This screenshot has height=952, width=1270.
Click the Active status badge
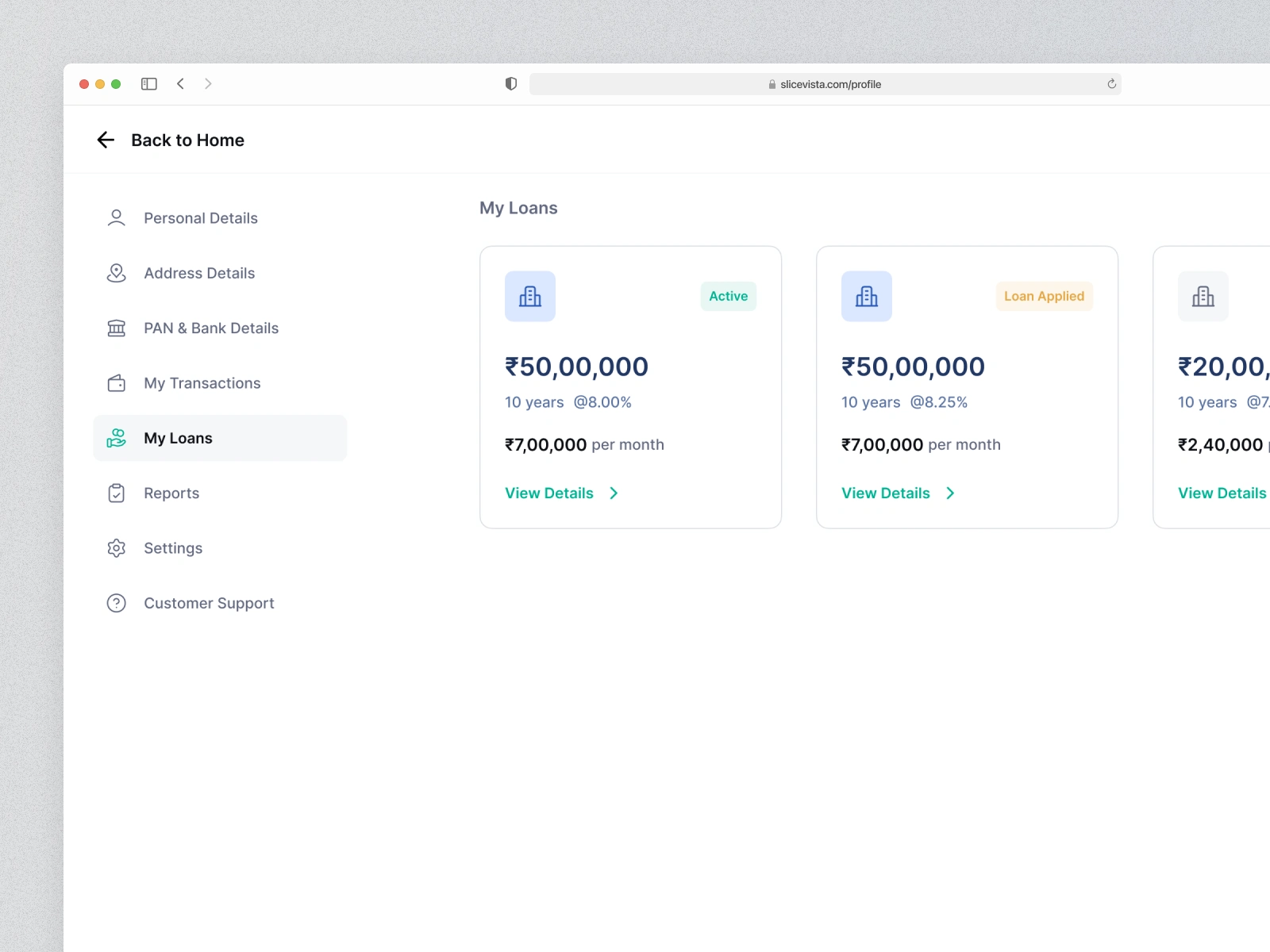point(729,297)
